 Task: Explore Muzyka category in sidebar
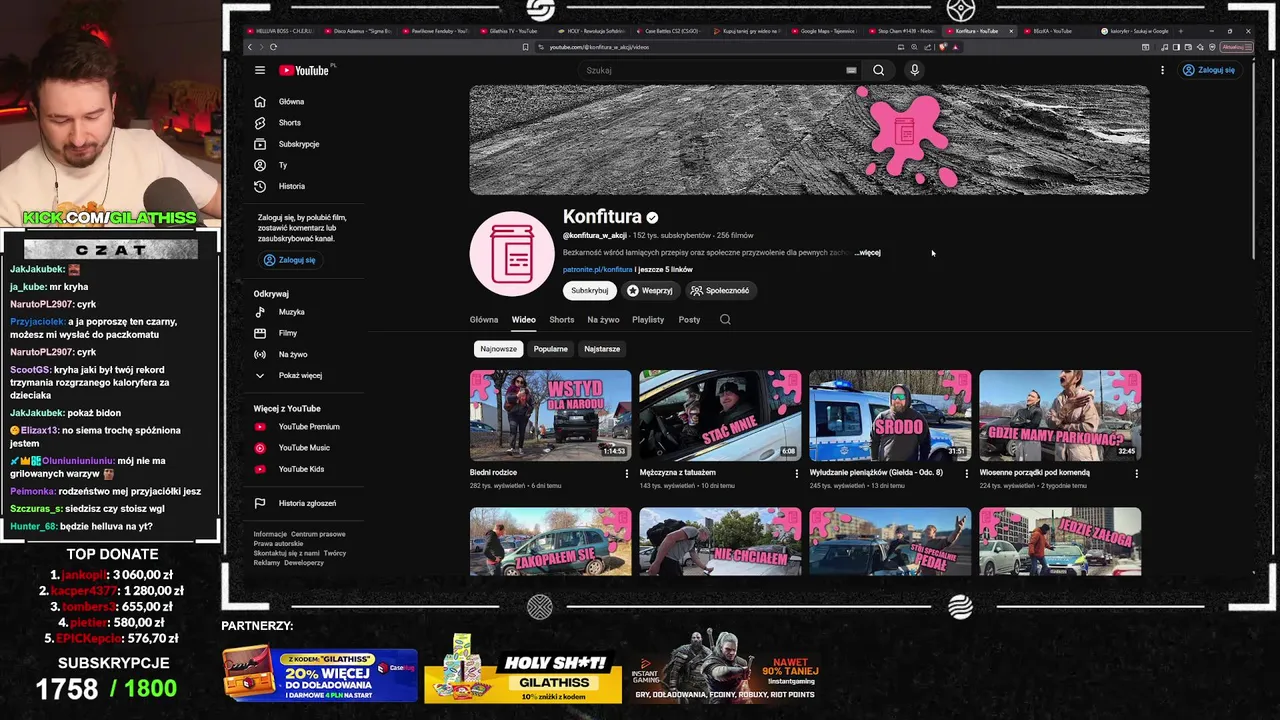tap(280, 312)
